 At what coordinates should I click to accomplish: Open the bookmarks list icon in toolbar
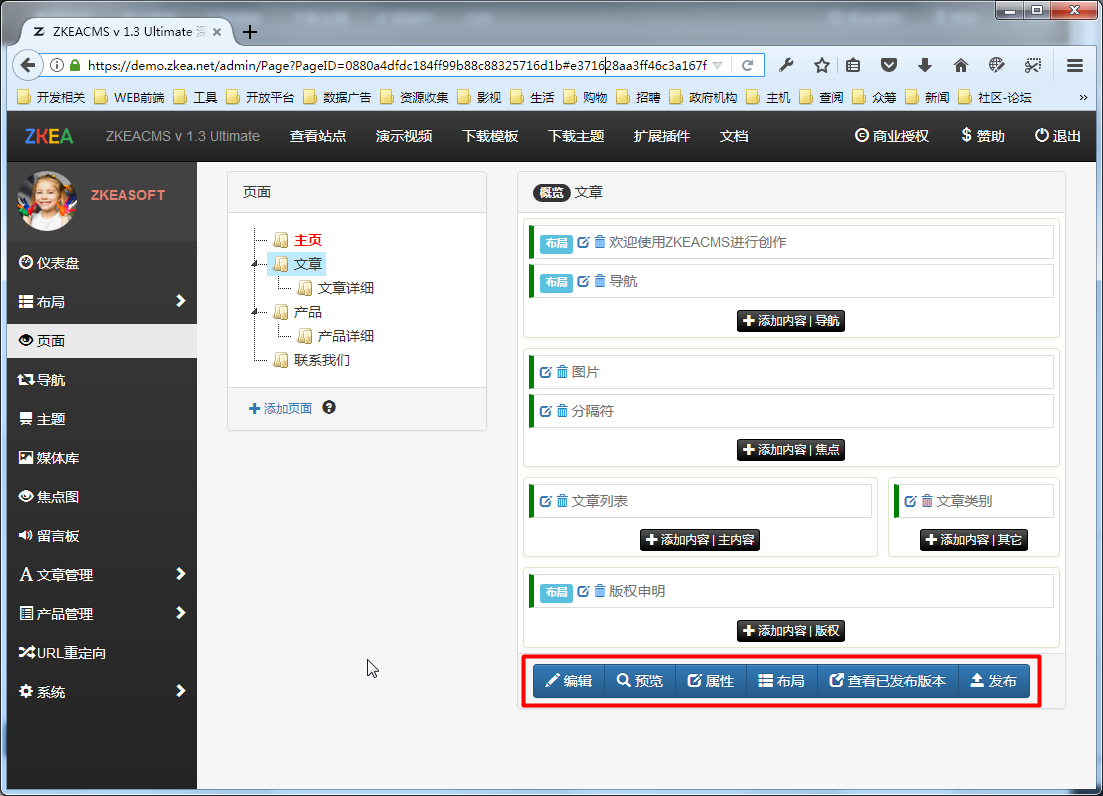853,65
